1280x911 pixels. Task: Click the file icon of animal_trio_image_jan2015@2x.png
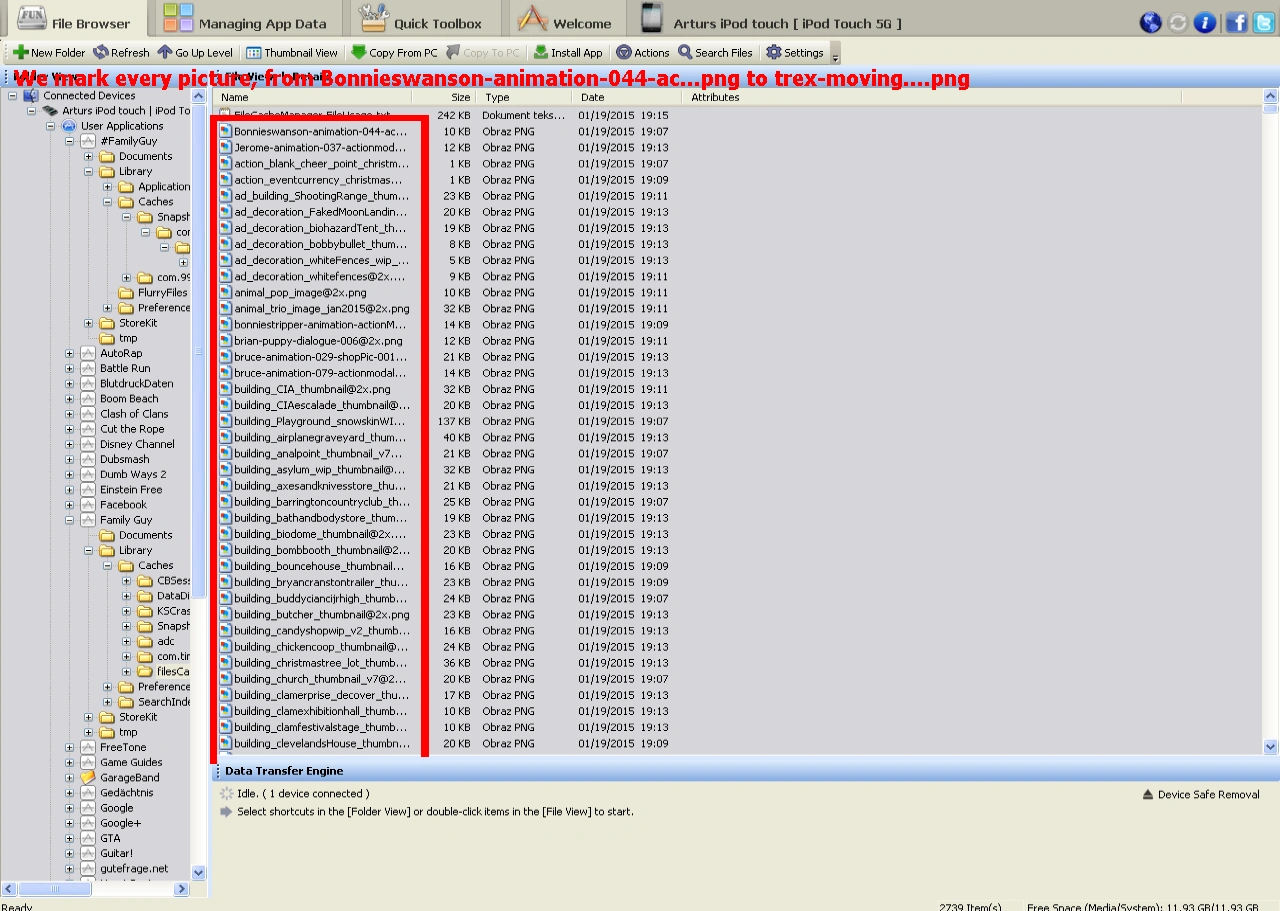tap(225, 308)
